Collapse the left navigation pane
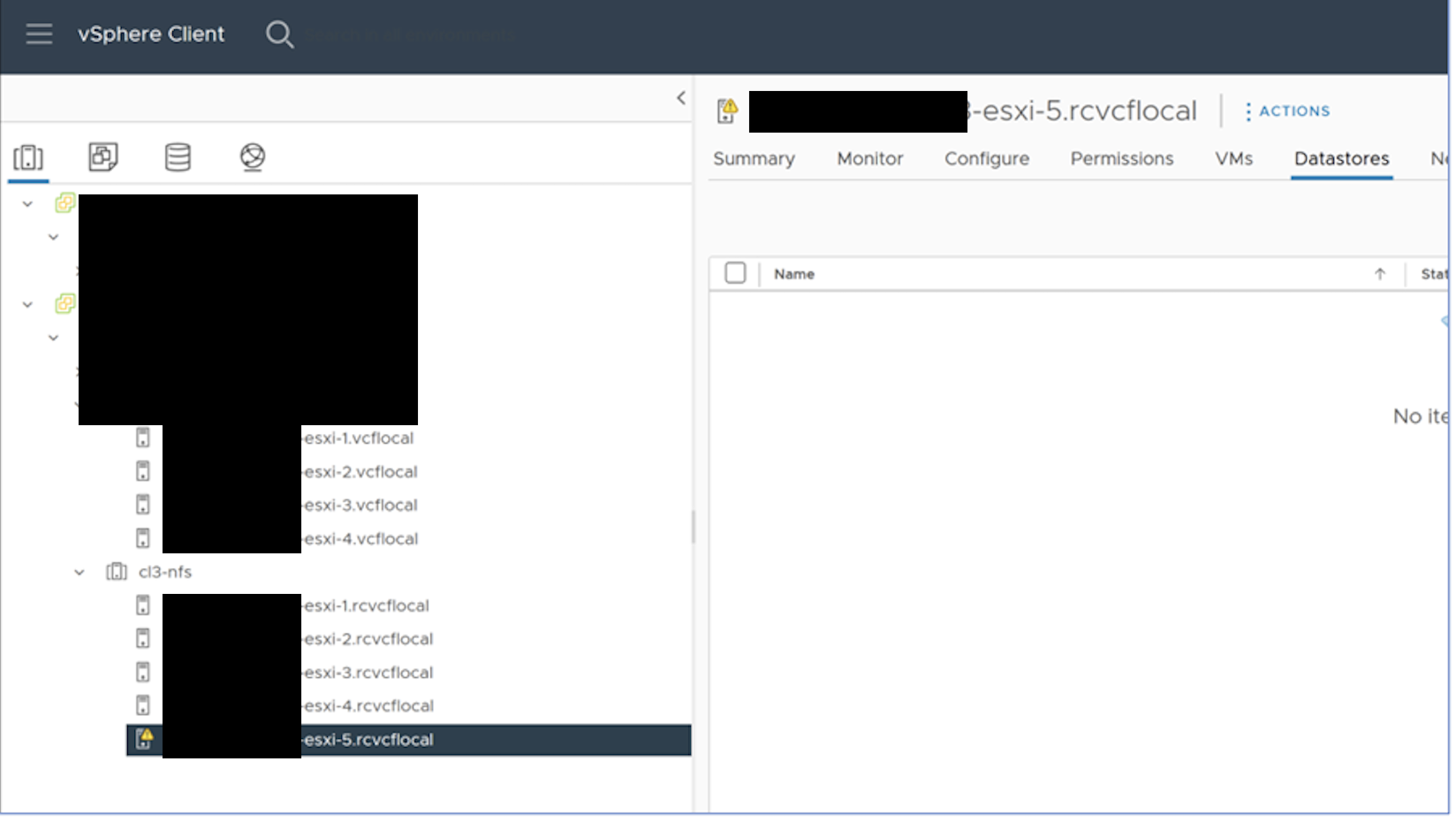This screenshot has width=1456, height=822. [680, 98]
